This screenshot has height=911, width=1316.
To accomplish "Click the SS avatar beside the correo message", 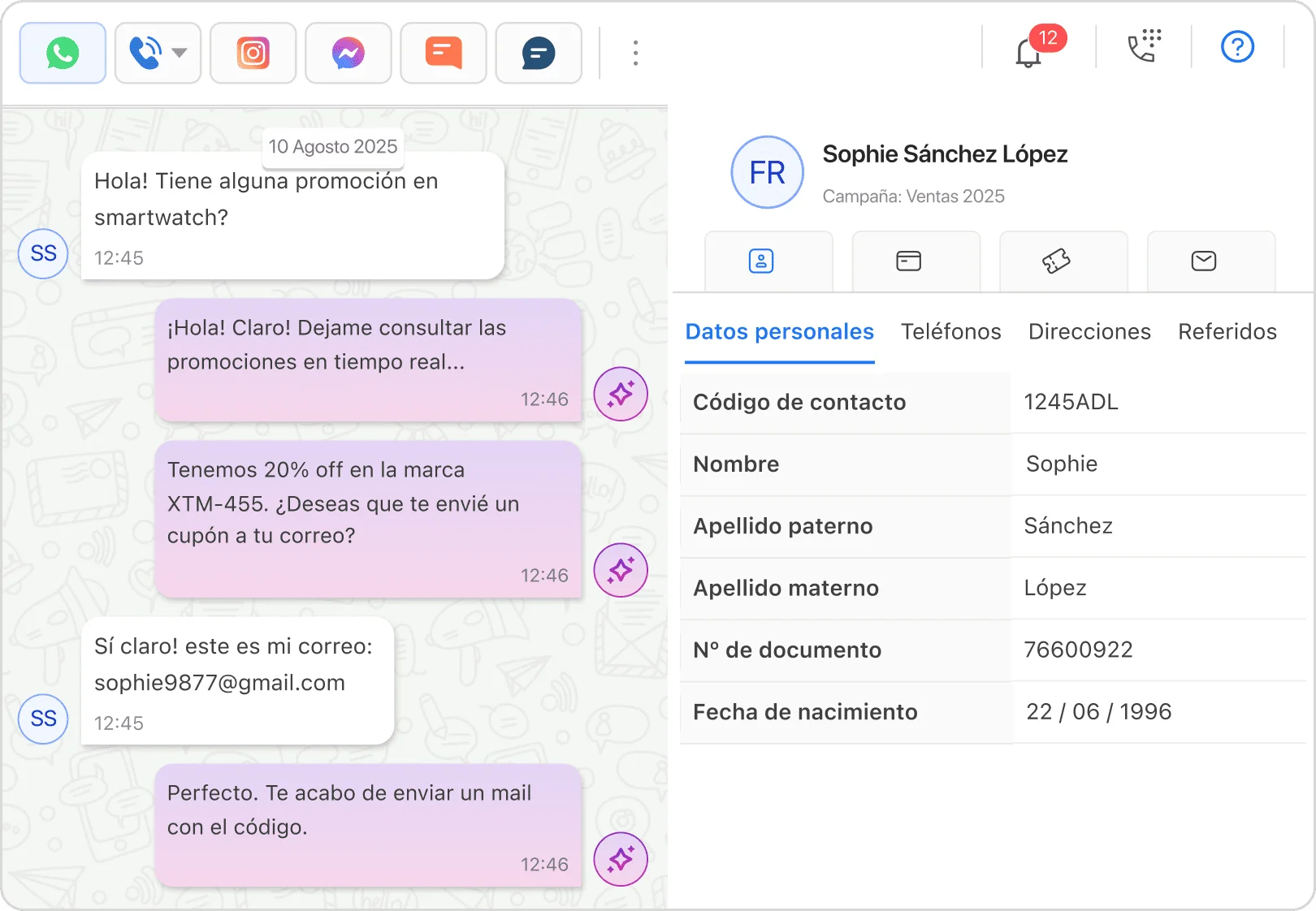I will tap(43, 719).
